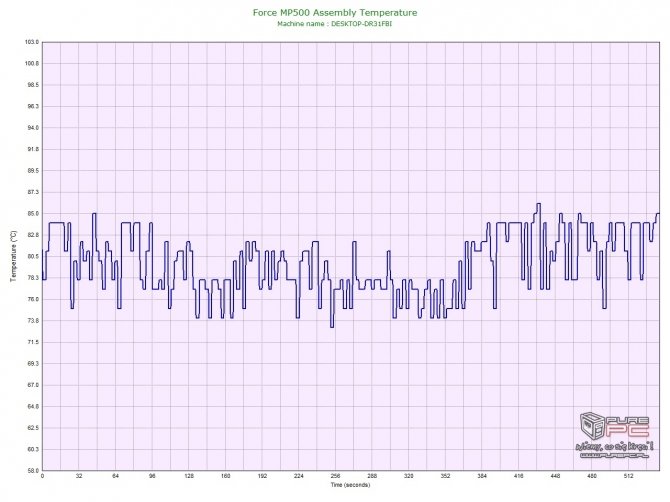Click the 192 seconds time axis label
The width and height of the screenshot is (670, 502).
[x=262, y=476]
